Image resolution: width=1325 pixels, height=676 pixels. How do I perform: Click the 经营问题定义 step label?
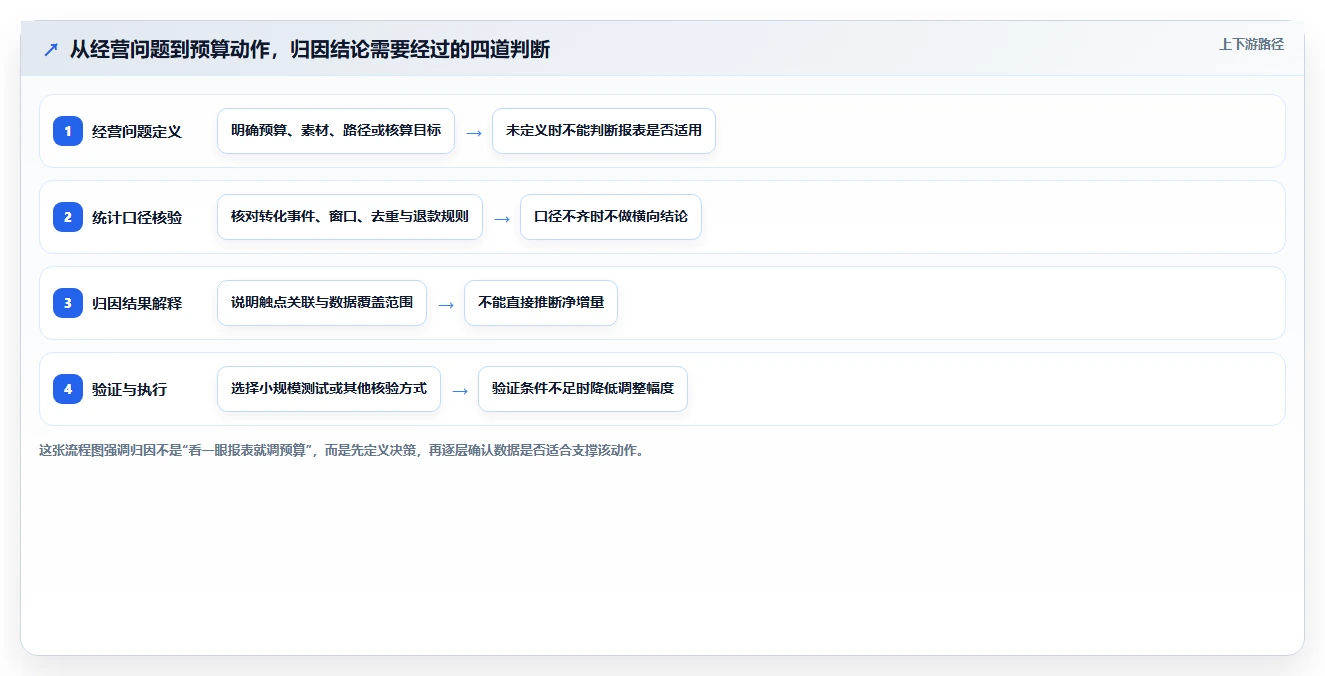137,131
